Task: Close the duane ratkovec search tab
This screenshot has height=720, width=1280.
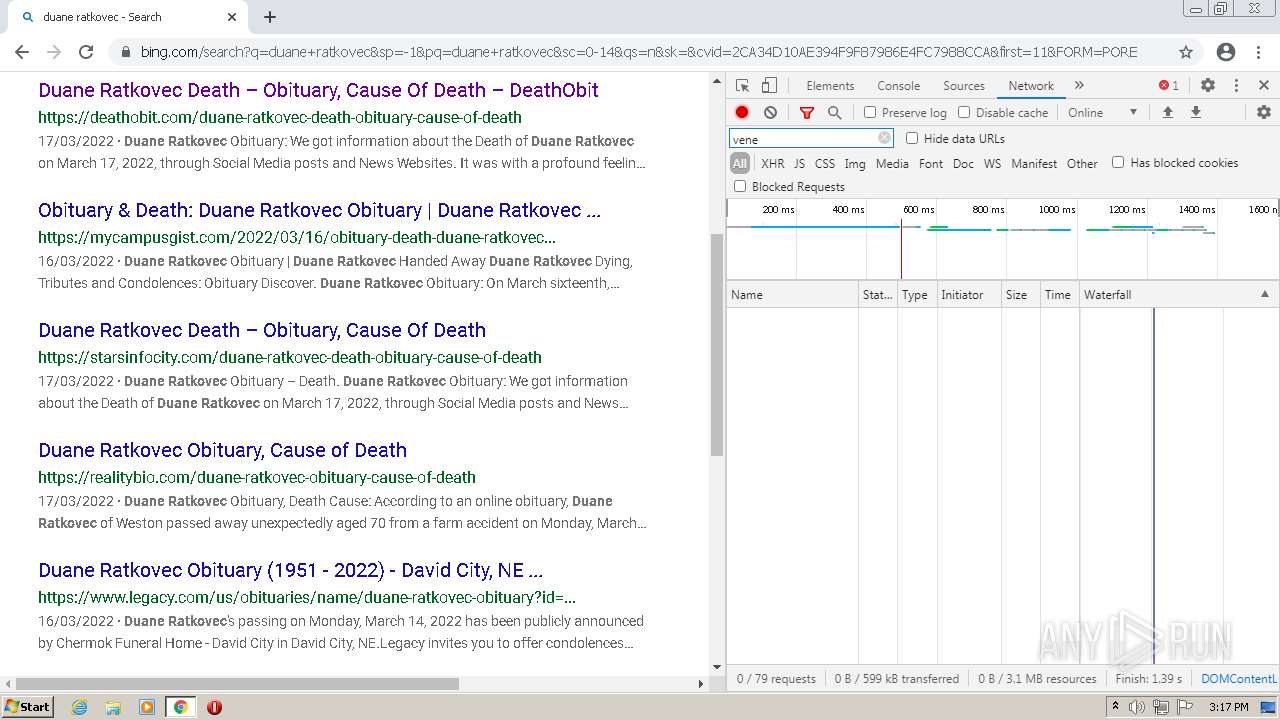Action: [232, 17]
